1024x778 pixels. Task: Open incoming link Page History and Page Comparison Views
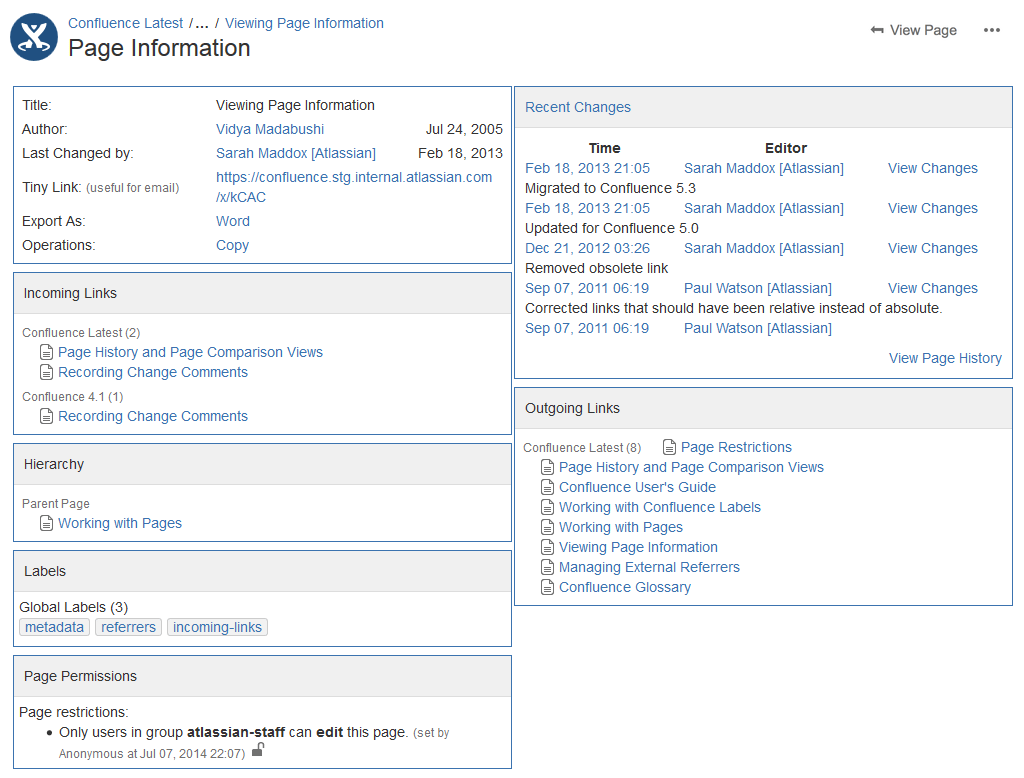[x=190, y=352]
